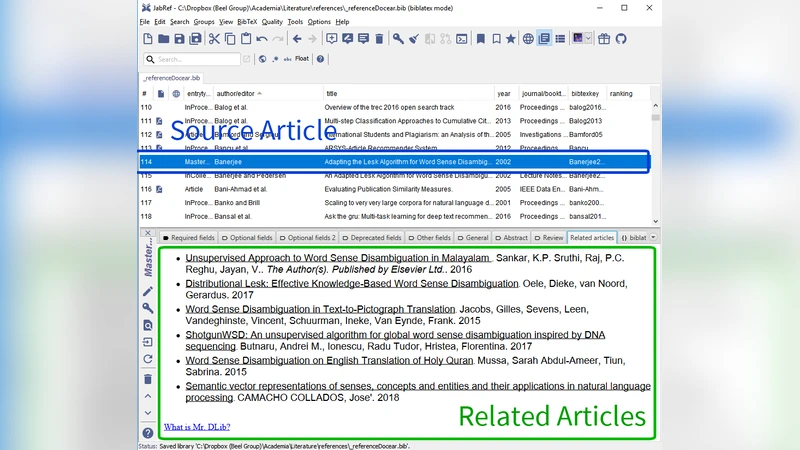Expand the entry editor tabs overflow arrow
800x450 pixels.
(653, 238)
